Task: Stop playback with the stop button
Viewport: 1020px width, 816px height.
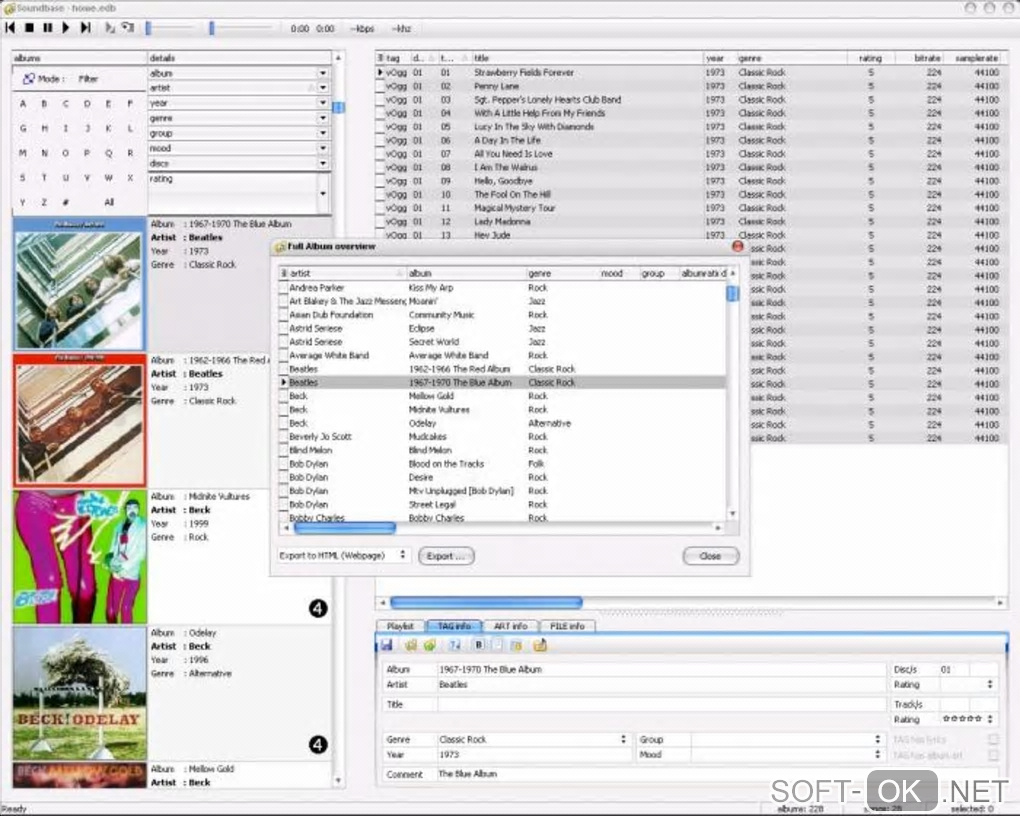Action: 29,27
